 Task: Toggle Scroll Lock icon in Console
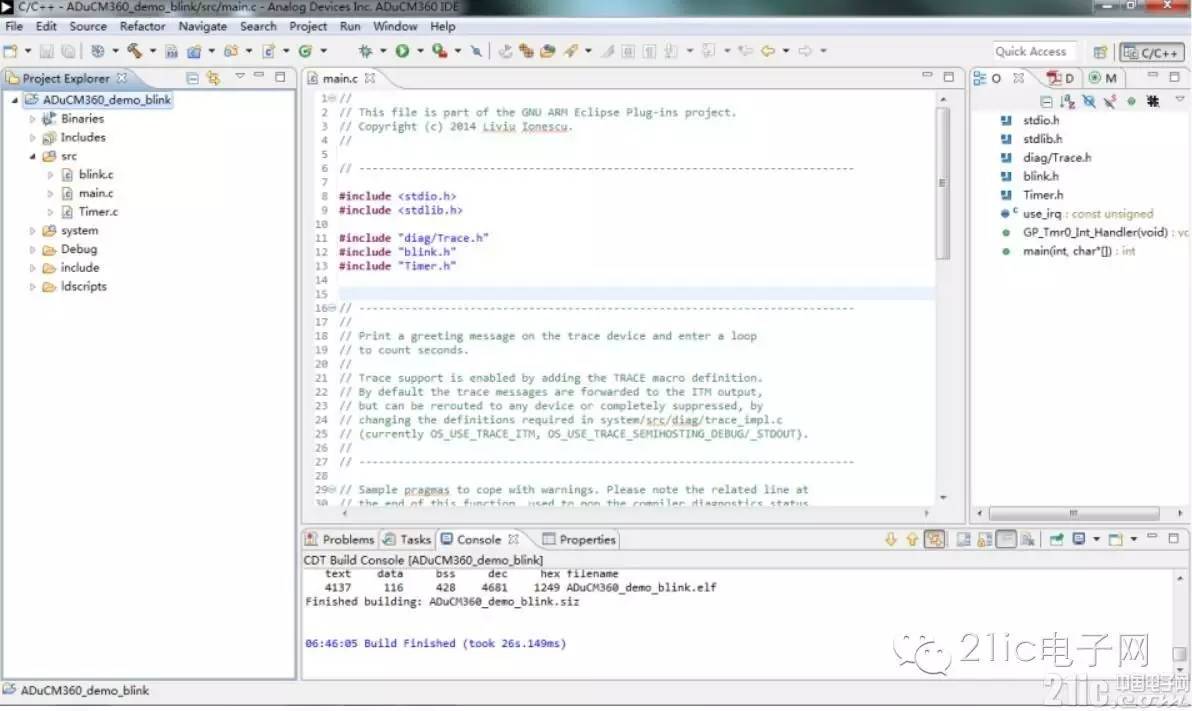pyautogui.click(x=984, y=539)
